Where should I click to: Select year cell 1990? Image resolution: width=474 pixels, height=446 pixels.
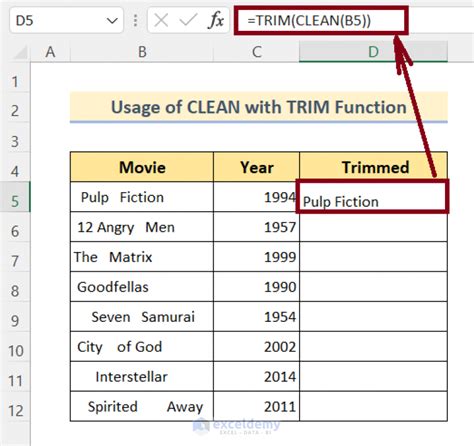point(256,287)
